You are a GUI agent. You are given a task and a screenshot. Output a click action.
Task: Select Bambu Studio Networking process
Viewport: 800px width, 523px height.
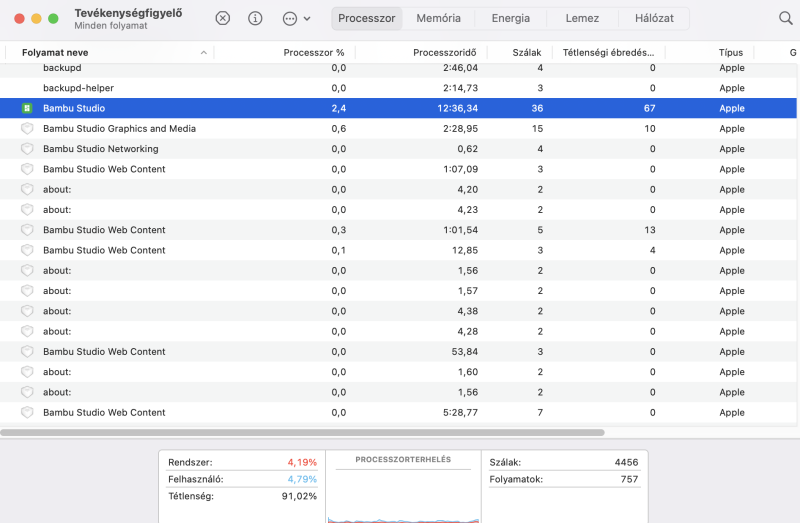[x=398, y=149]
